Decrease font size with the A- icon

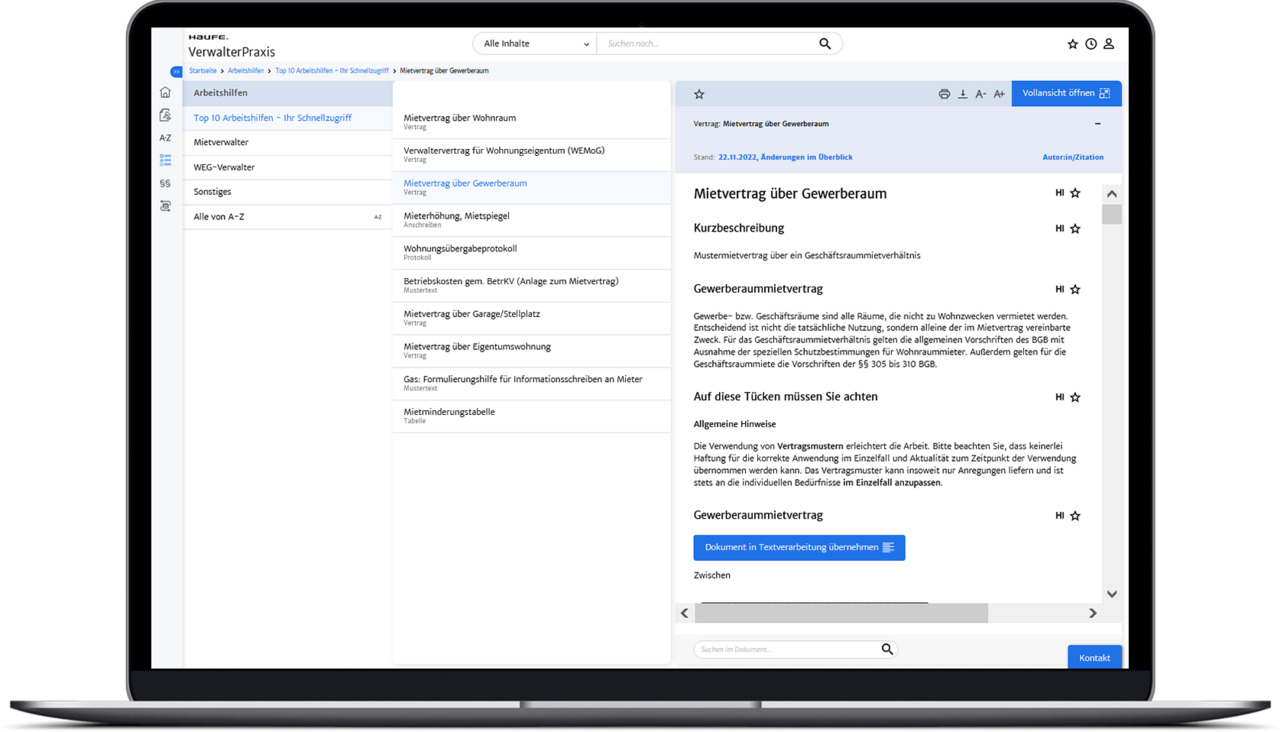click(981, 94)
